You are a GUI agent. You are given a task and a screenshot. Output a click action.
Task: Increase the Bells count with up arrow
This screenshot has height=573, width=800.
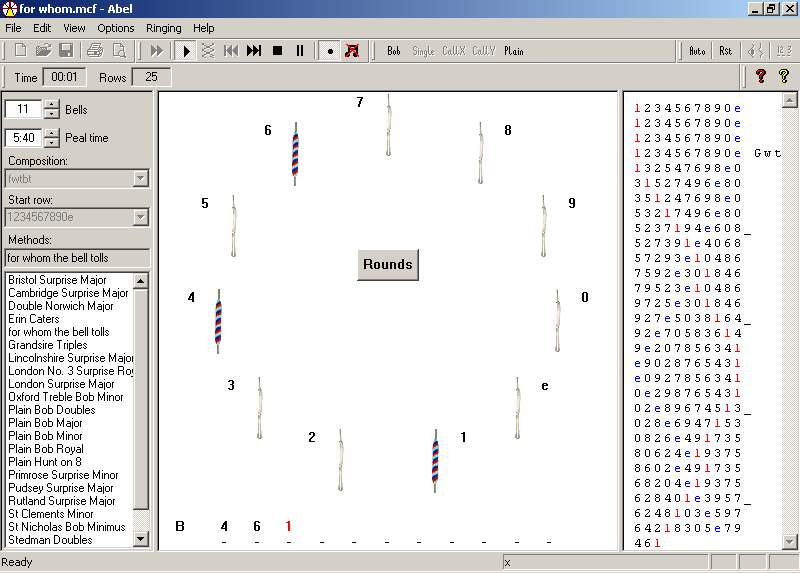52,105
